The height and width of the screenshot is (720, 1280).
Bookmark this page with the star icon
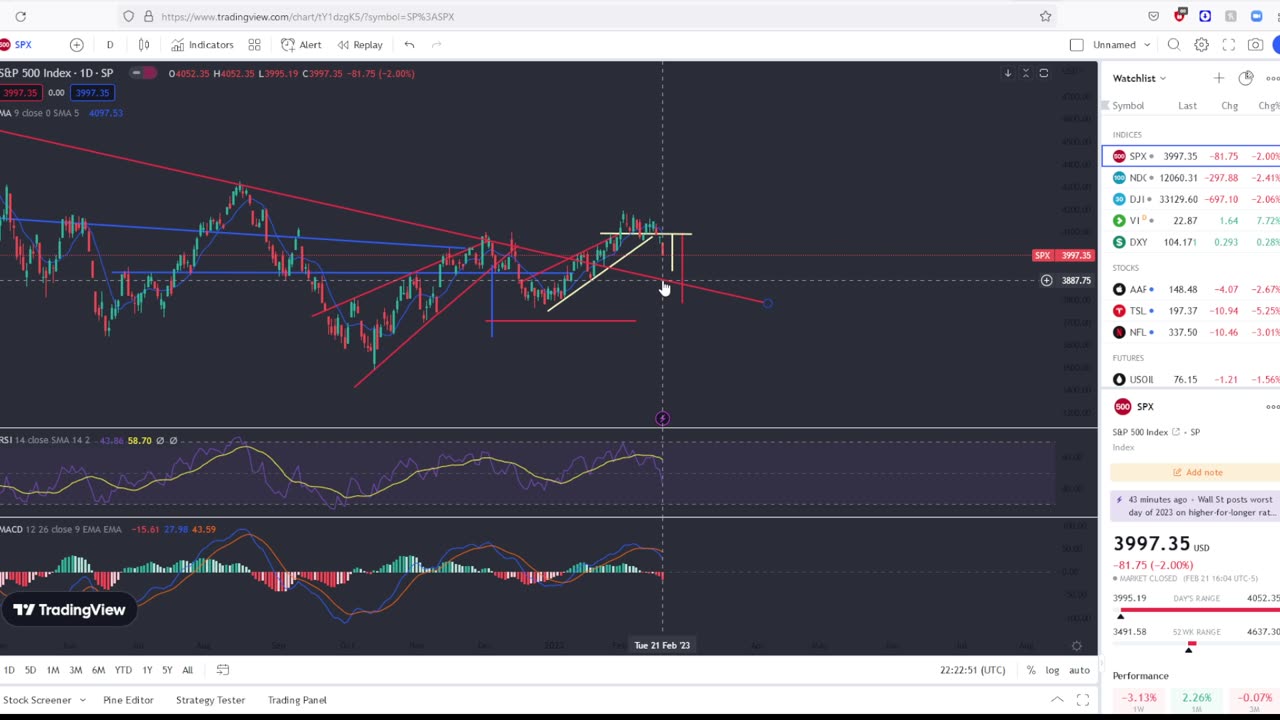click(x=1045, y=16)
